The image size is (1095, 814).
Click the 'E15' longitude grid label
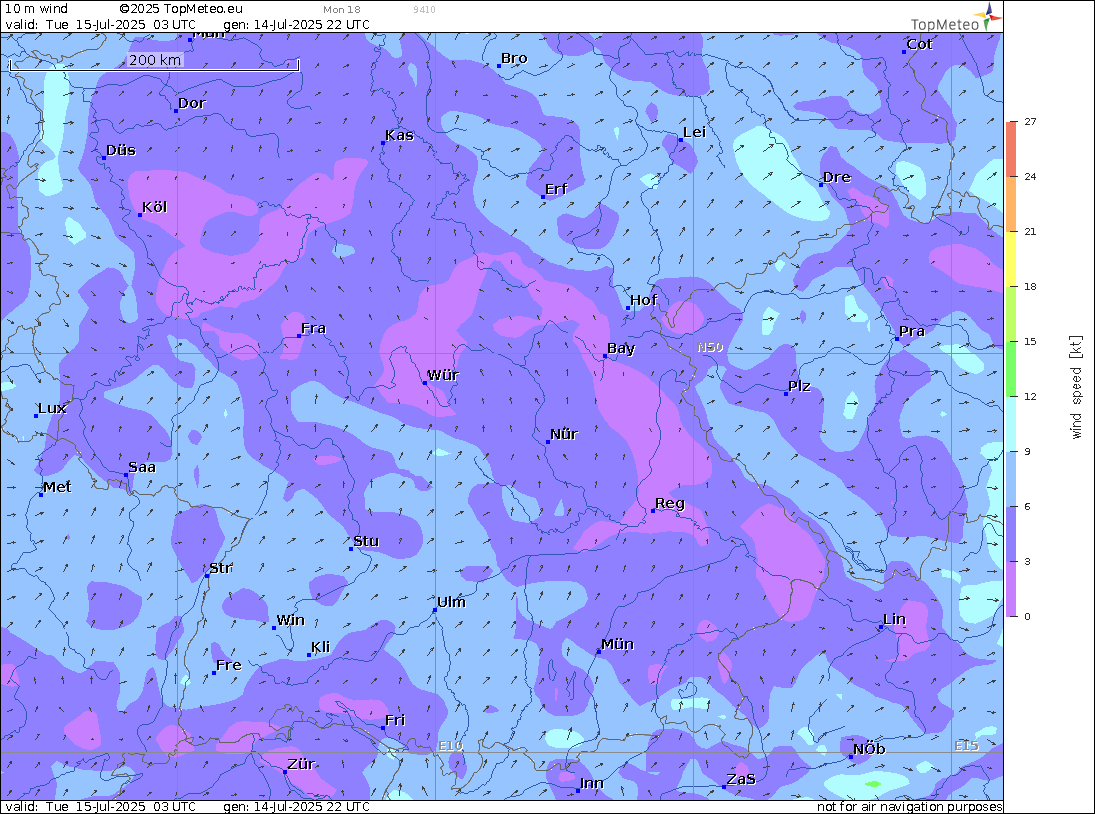pos(967,746)
